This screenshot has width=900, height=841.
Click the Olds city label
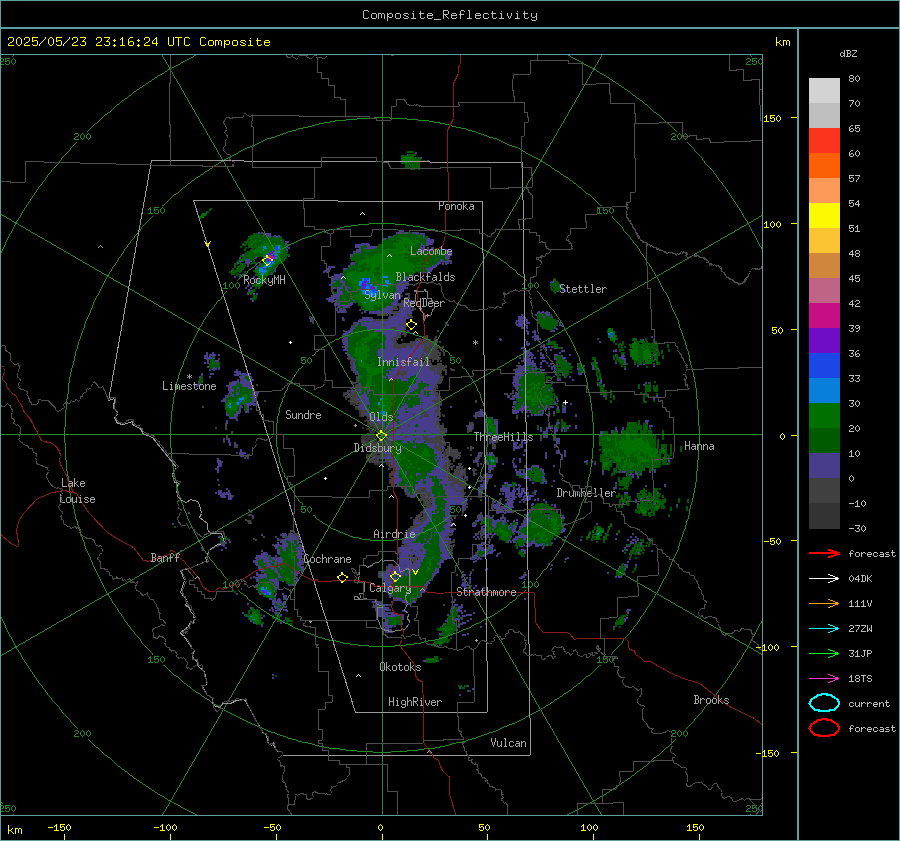(381, 417)
